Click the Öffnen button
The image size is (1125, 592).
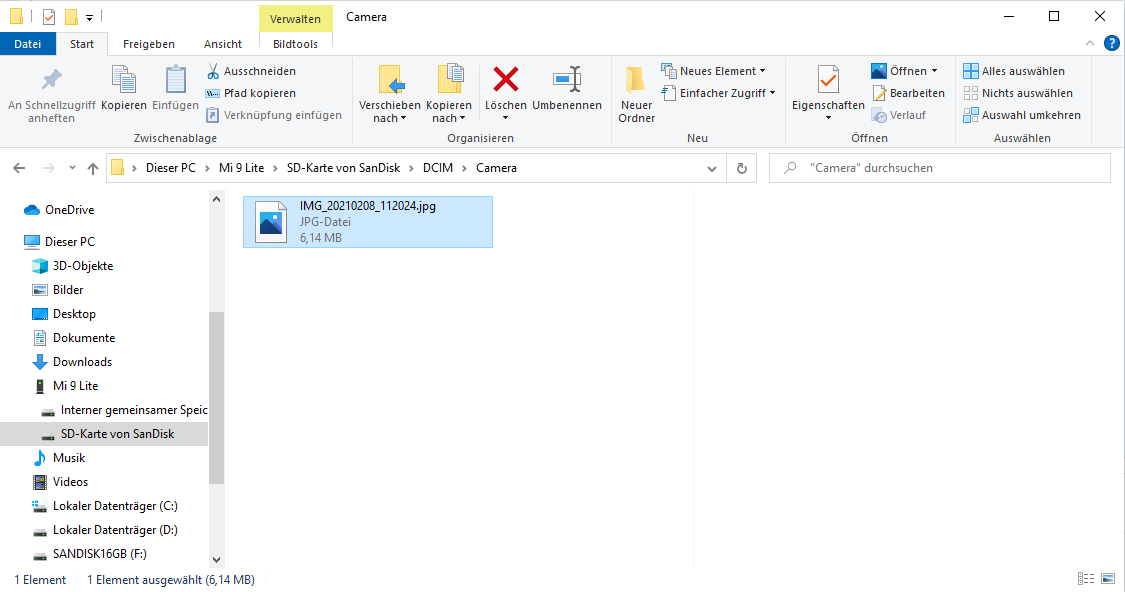899,71
